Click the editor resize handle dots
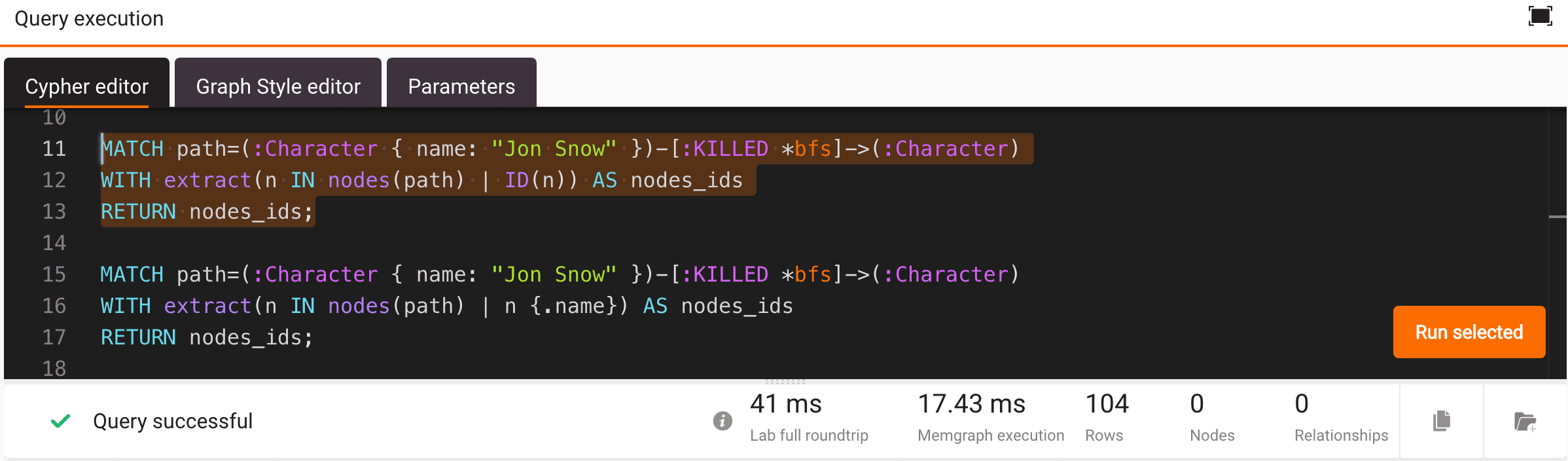The image size is (1568, 461). point(785,380)
